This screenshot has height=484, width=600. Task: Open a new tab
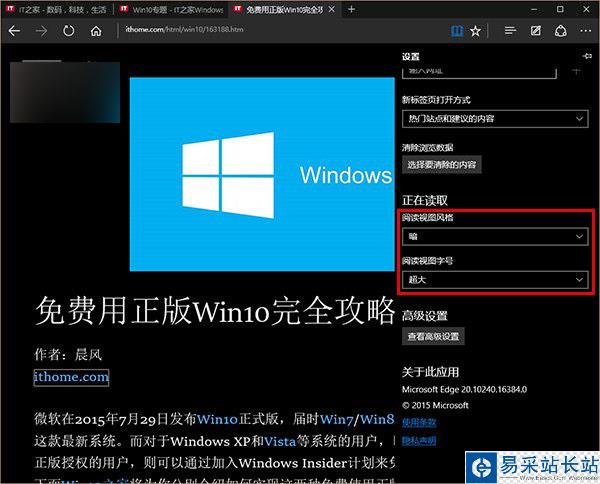[x=351, y=10]
